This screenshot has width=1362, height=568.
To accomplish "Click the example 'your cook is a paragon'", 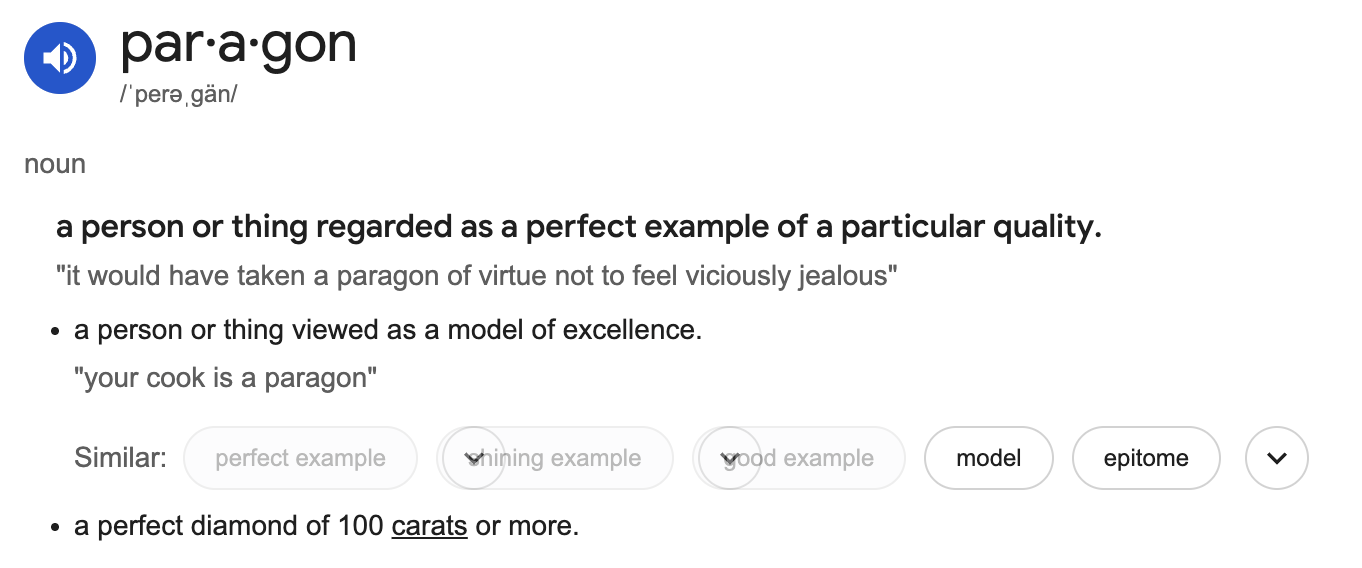I will (226, 380).
